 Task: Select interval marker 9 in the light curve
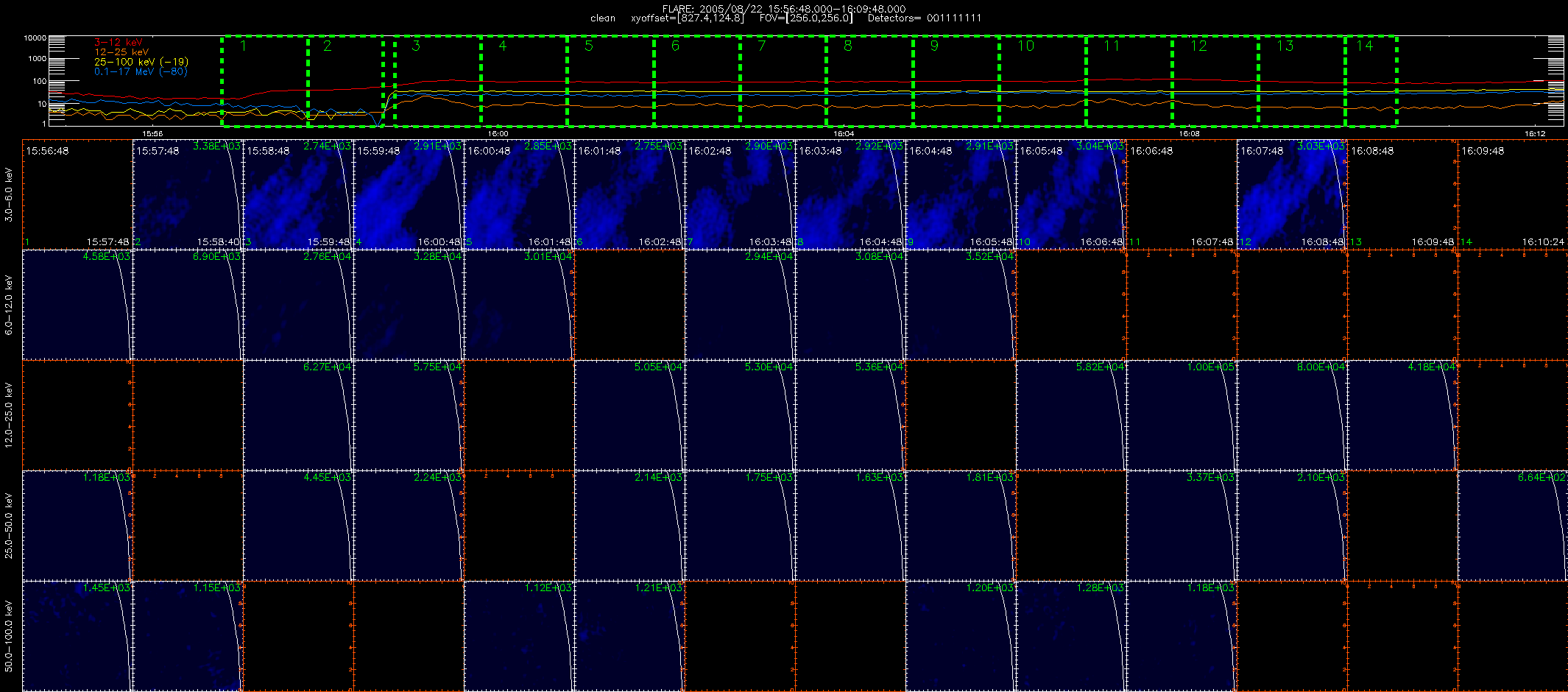tap(934, 46)
